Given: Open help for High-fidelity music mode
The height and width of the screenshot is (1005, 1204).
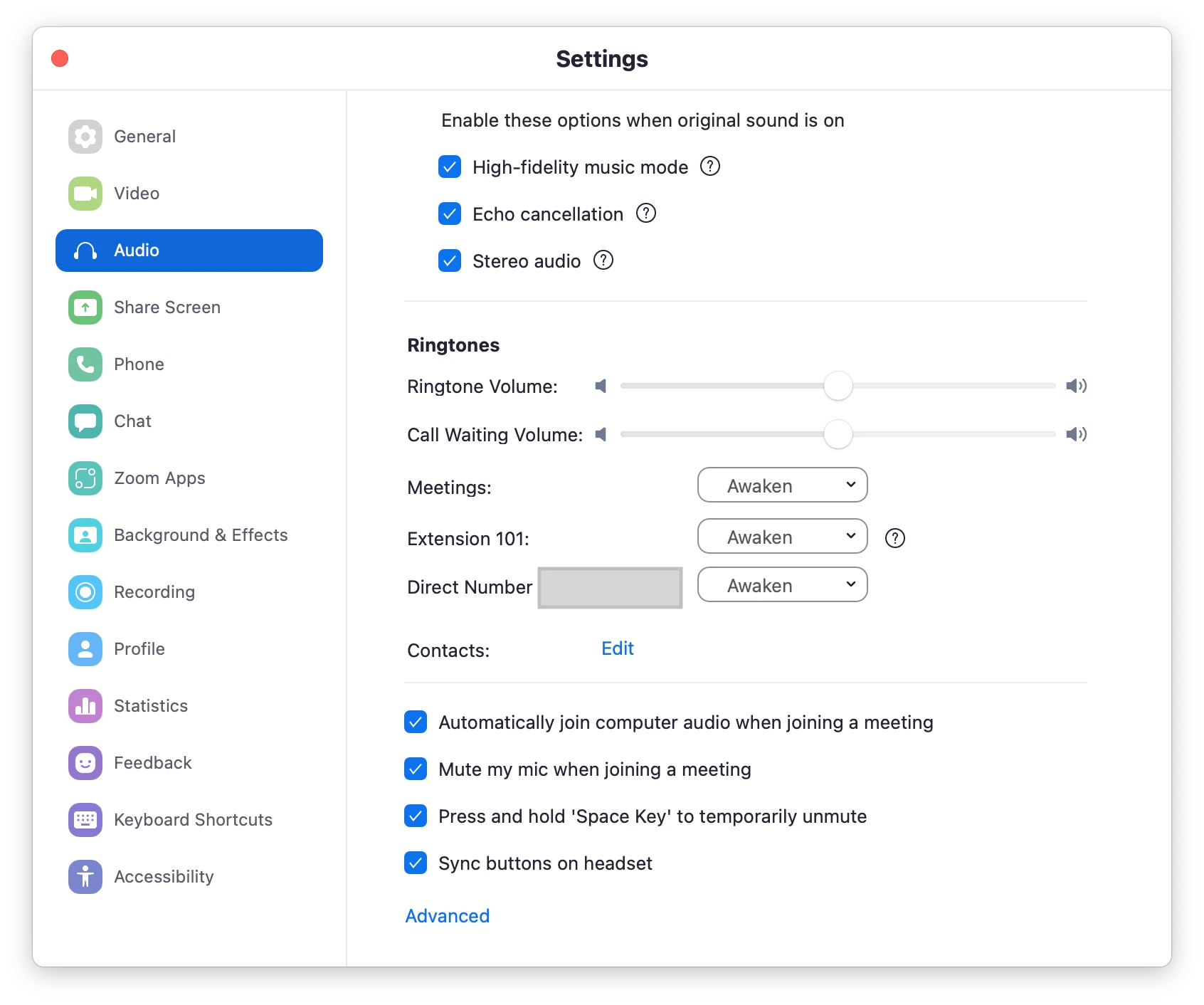Looking at the screenshot, I should (x=710, y=167).
